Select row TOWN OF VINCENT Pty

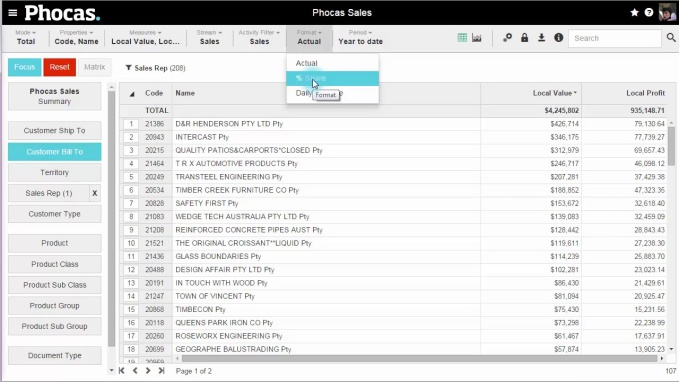coord(215,296)
